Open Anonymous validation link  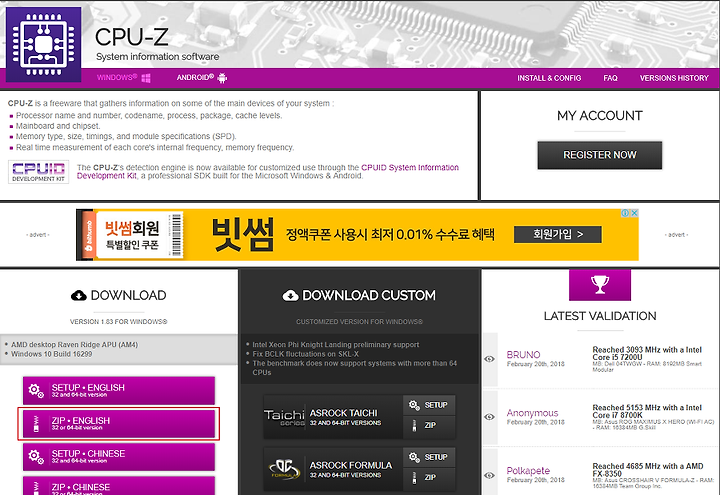532,413
